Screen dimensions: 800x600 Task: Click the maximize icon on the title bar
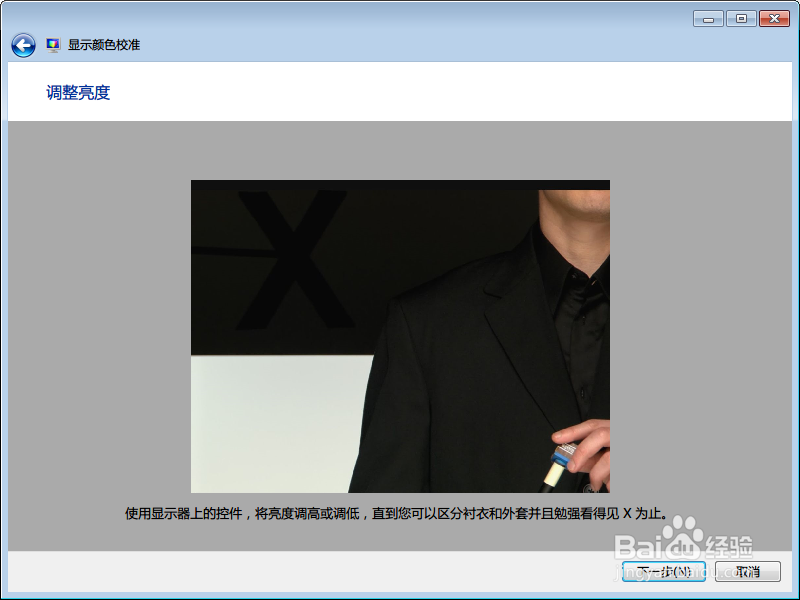click(741, 18)
